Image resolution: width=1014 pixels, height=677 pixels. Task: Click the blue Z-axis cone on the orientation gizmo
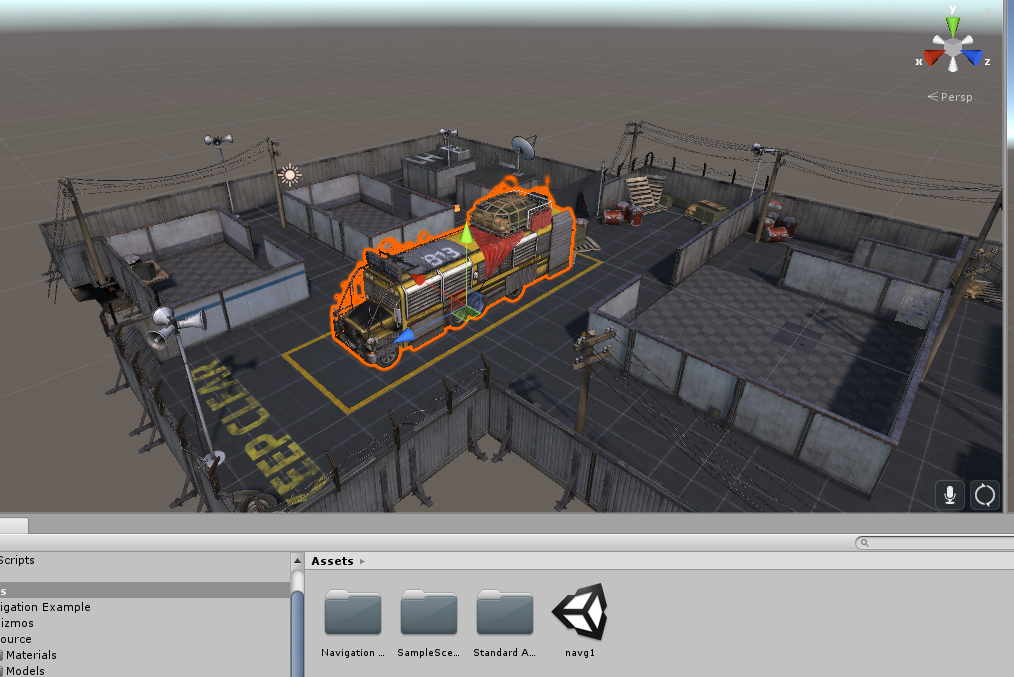coord(972,58)
